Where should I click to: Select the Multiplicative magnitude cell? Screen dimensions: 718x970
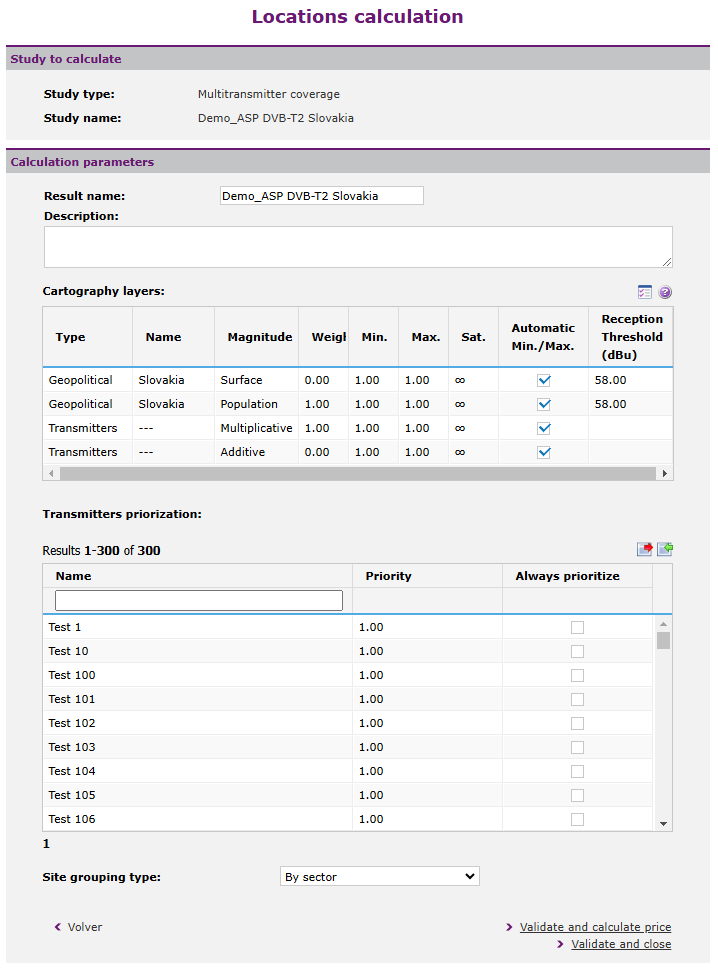[256, 428]
